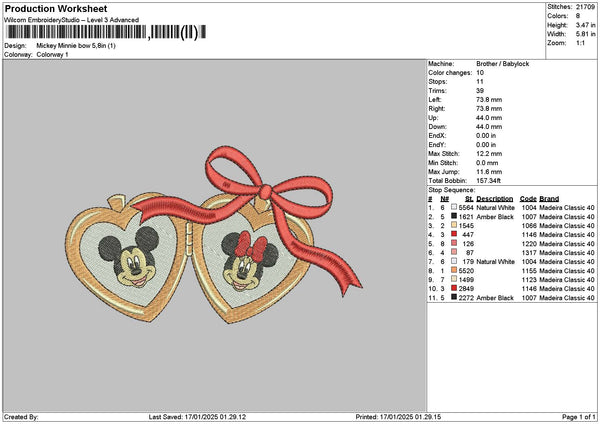Click the Max Jump value '11.6 mm'
The width and height of the screenshot is (600, 424).
tap(489, 172)
